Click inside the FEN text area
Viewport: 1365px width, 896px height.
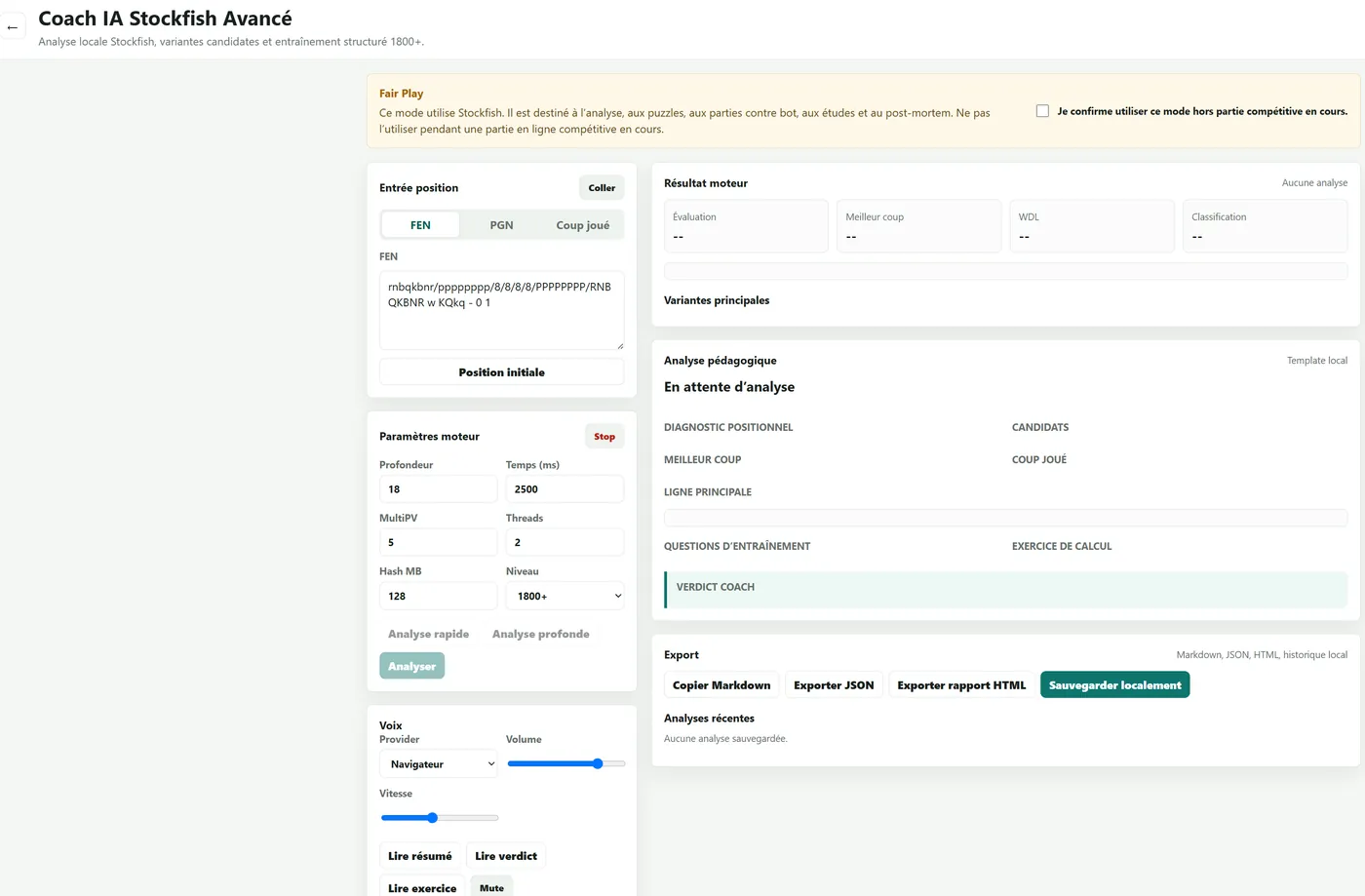click(501, 310)
